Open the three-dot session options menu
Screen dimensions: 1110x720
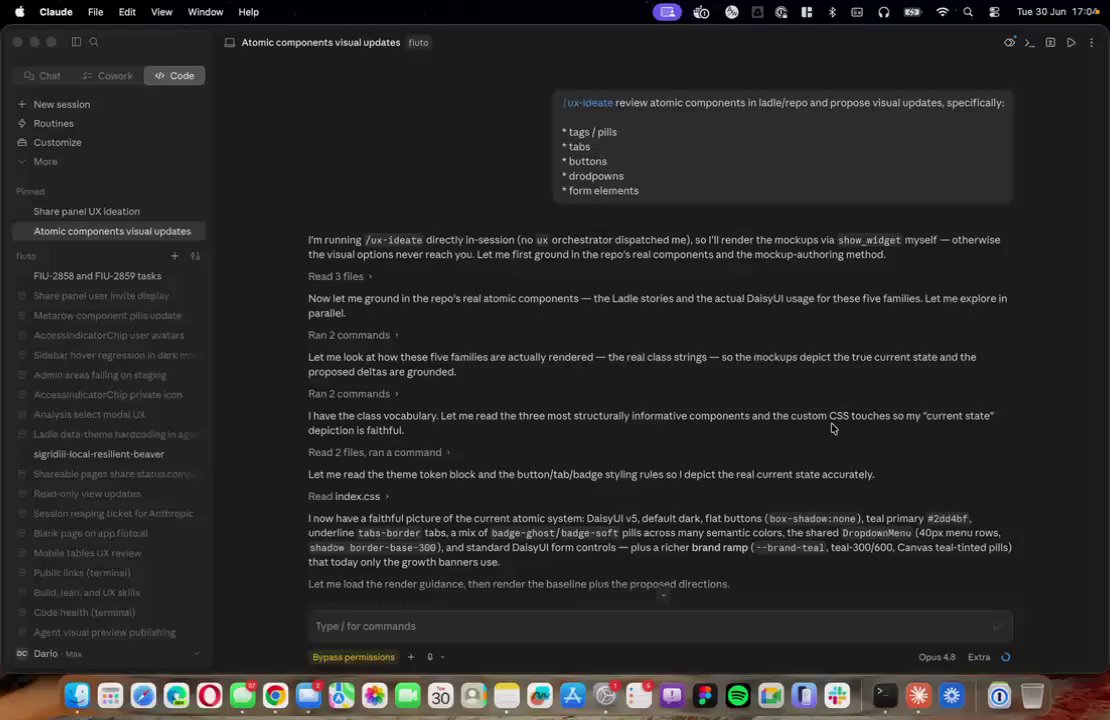(1092, 42)
